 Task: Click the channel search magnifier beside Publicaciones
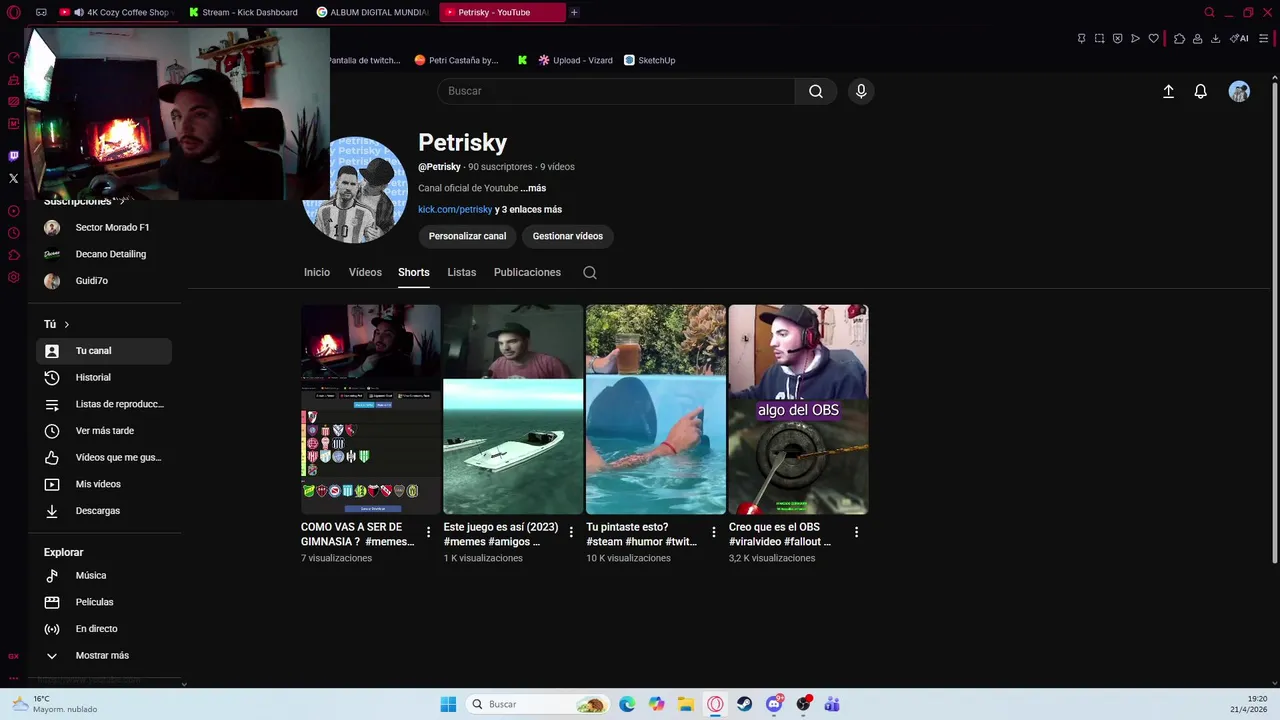590,272
